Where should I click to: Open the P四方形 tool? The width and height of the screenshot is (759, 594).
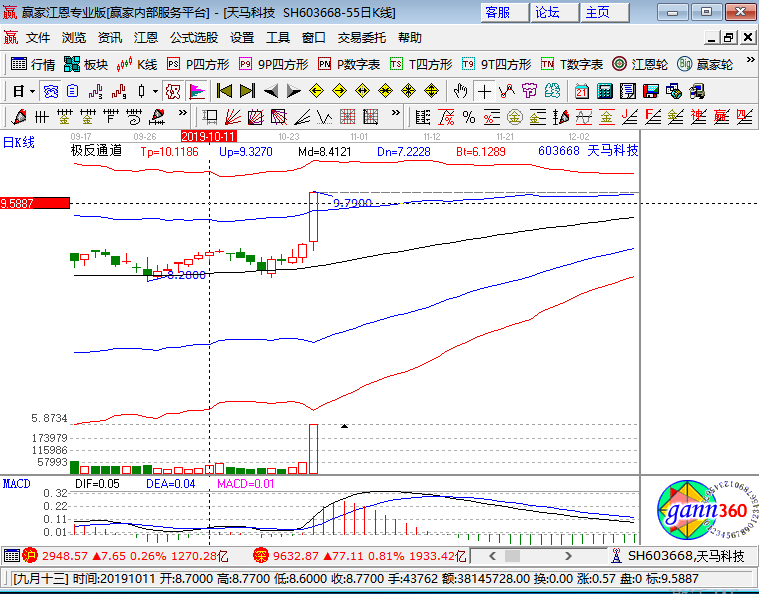click(198, 64)
